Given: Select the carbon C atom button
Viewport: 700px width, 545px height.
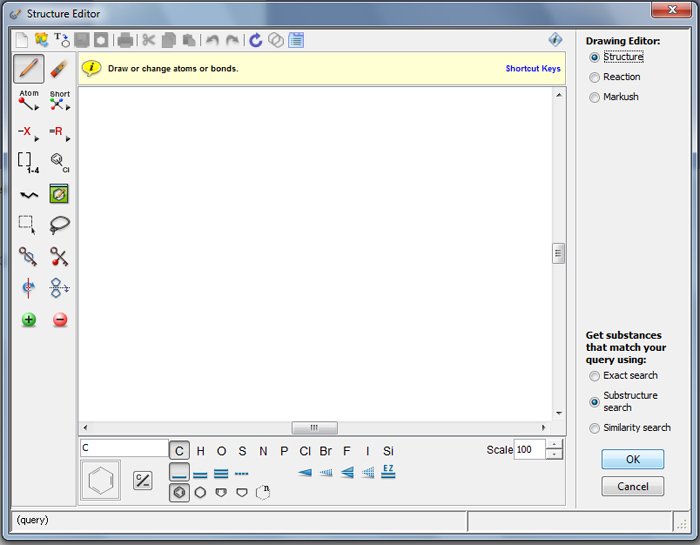Looking at the screenshot, I should click(x=179, y=451).
